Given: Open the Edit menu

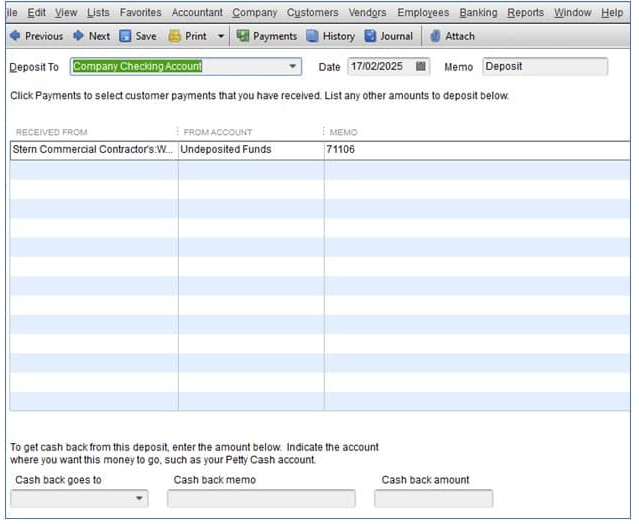Looking at the screenshot, I should click(36, 13).
